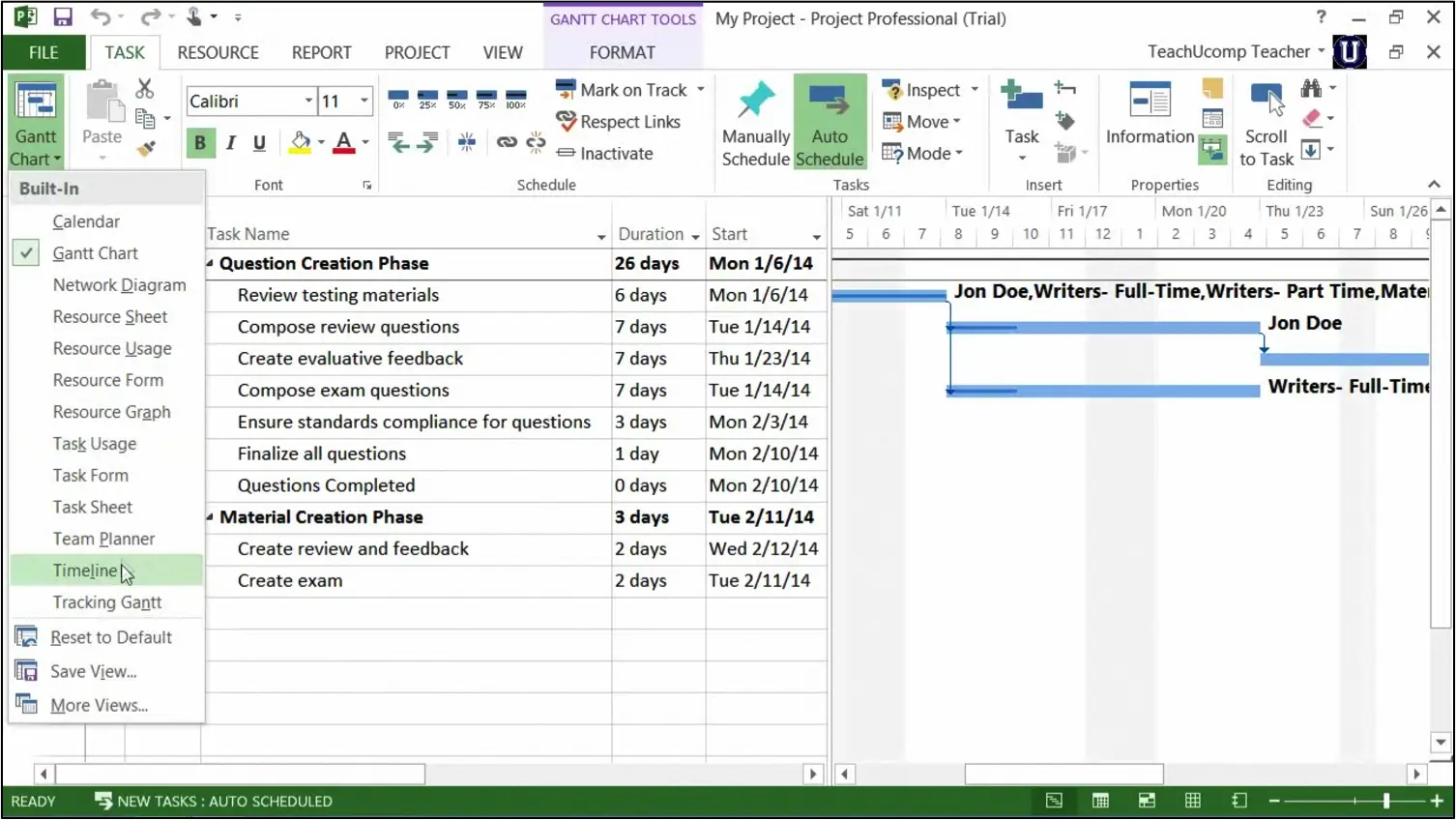The width and height of the screenshot is (1456, 820).
Task: Open the FORMAT tab under Gantt Chart Tools
Action: 622,52
